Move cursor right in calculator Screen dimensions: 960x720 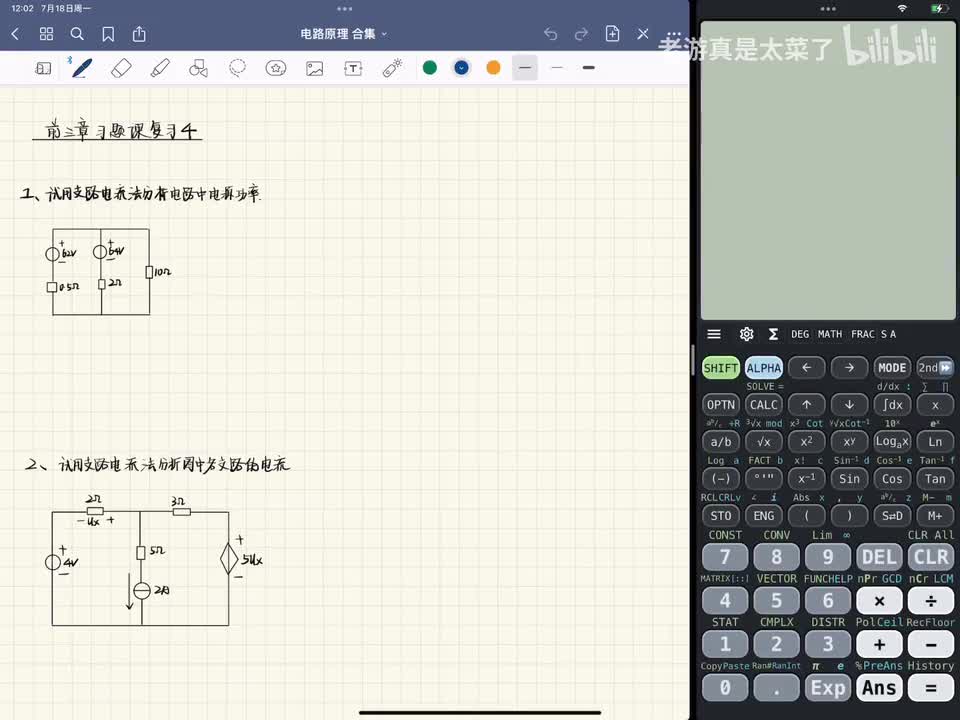849,368
